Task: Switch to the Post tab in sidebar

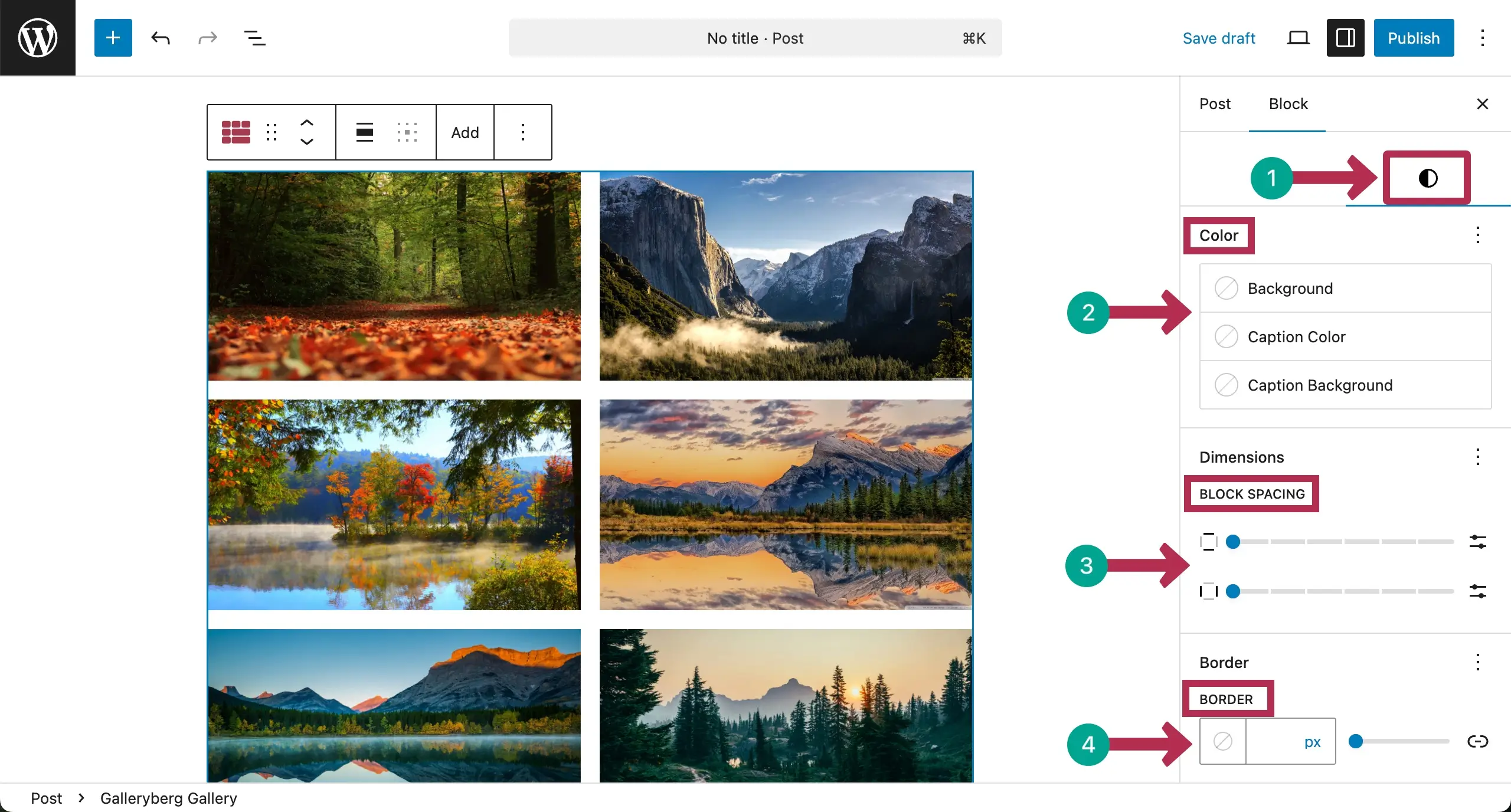Action: point(1215,104)
